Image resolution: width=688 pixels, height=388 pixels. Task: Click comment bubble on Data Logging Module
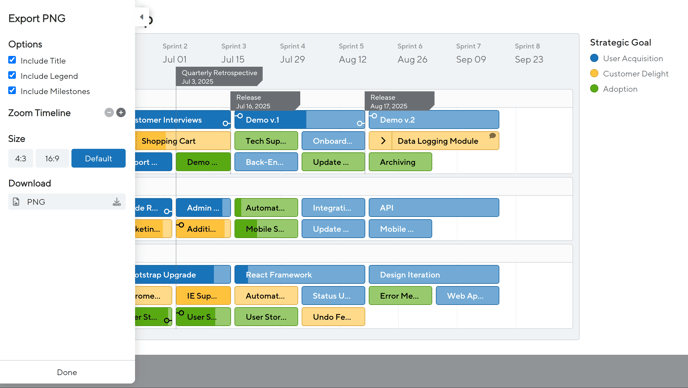(x=492, y=136)
